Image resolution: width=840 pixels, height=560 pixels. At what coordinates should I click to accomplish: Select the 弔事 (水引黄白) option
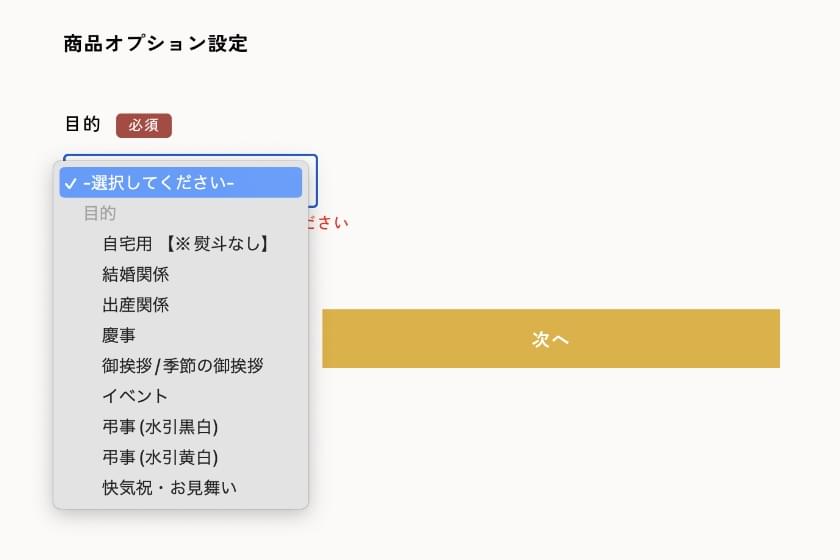point(160,457)
